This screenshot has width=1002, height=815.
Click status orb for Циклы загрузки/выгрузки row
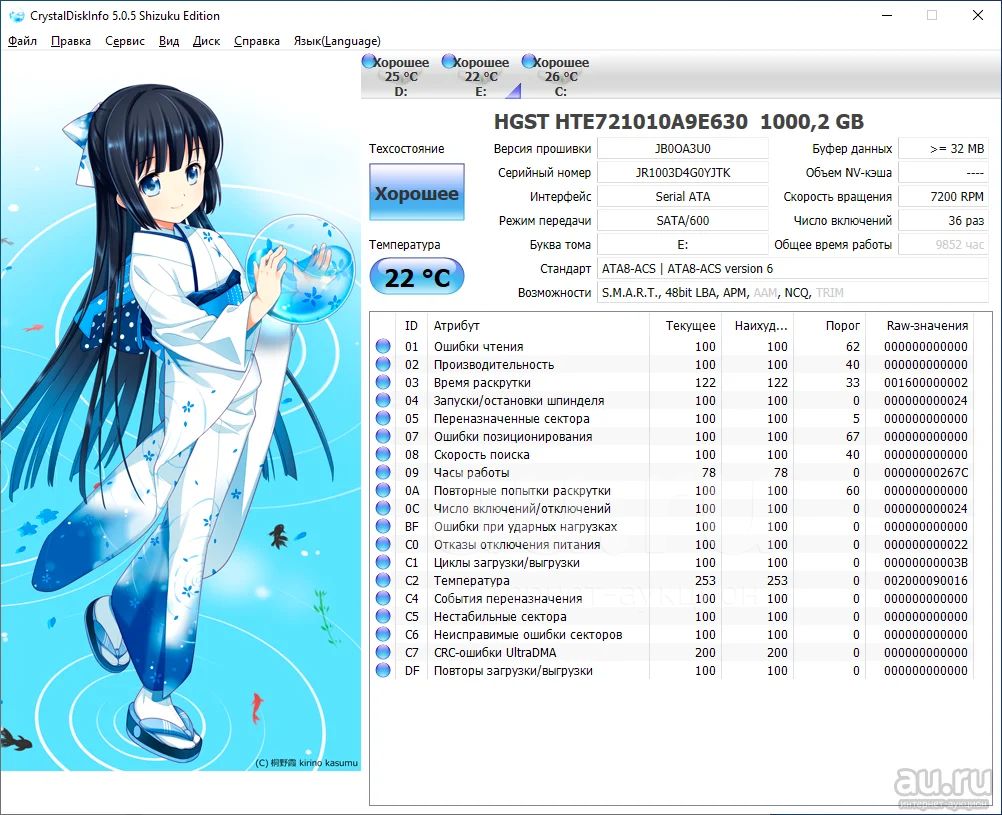(383, 563)
